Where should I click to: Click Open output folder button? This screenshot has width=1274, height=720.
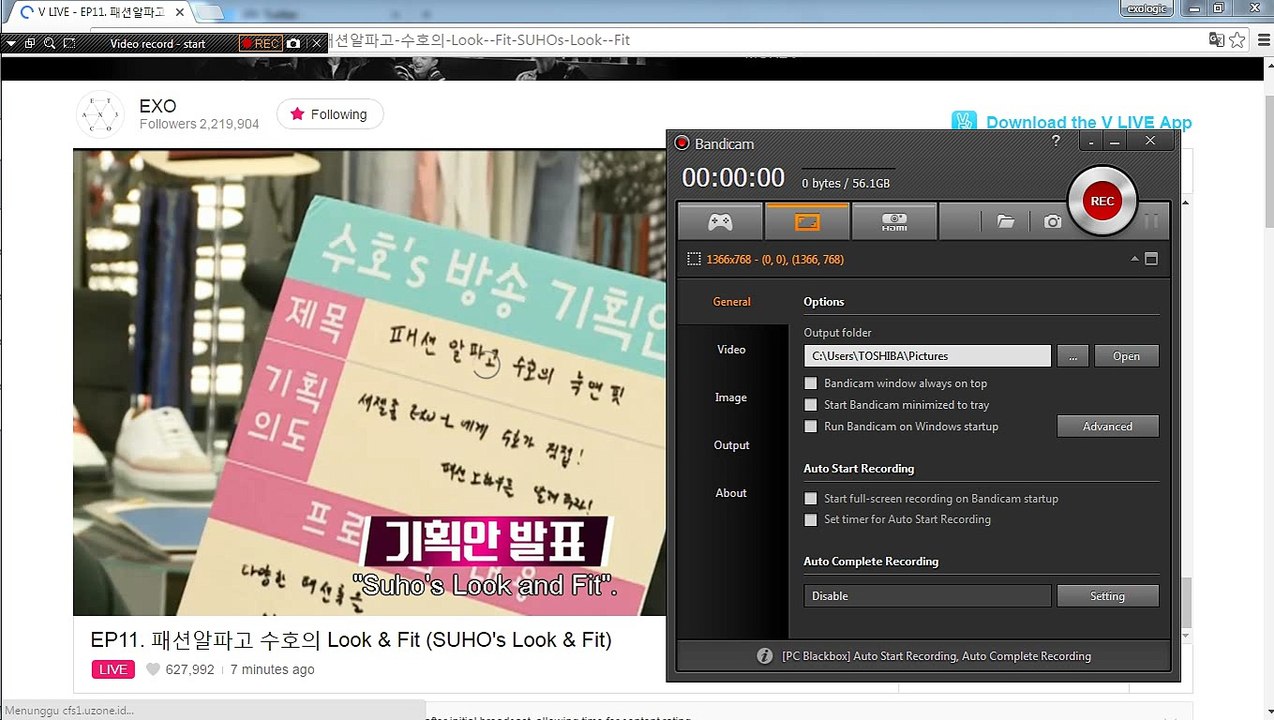pyautogui.click(x=1126, y=356)
